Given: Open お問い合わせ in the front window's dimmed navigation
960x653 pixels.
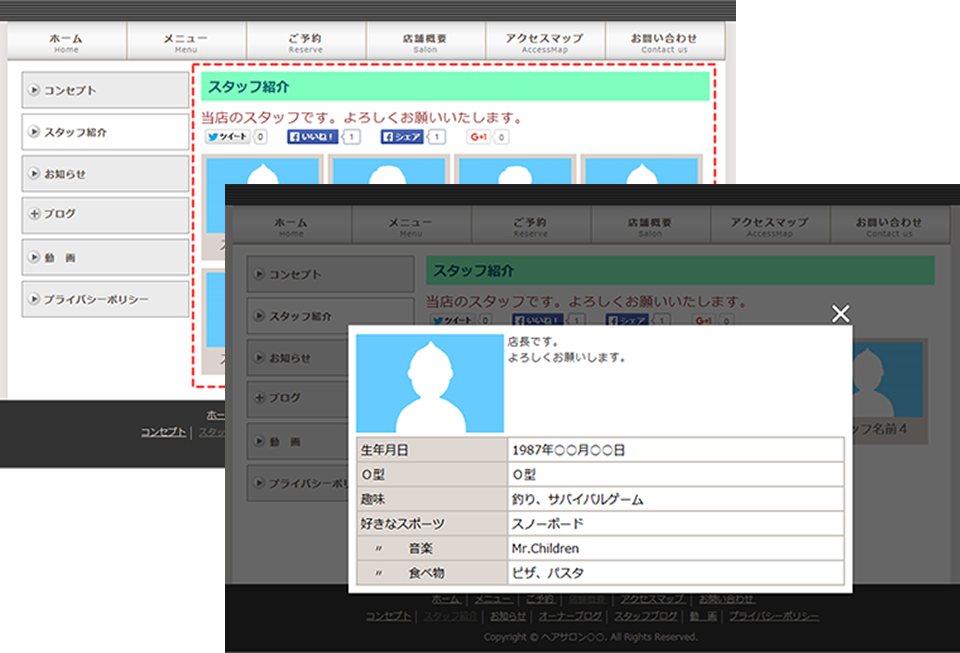Looking at the screenshot, I should [x=890, y=226].
